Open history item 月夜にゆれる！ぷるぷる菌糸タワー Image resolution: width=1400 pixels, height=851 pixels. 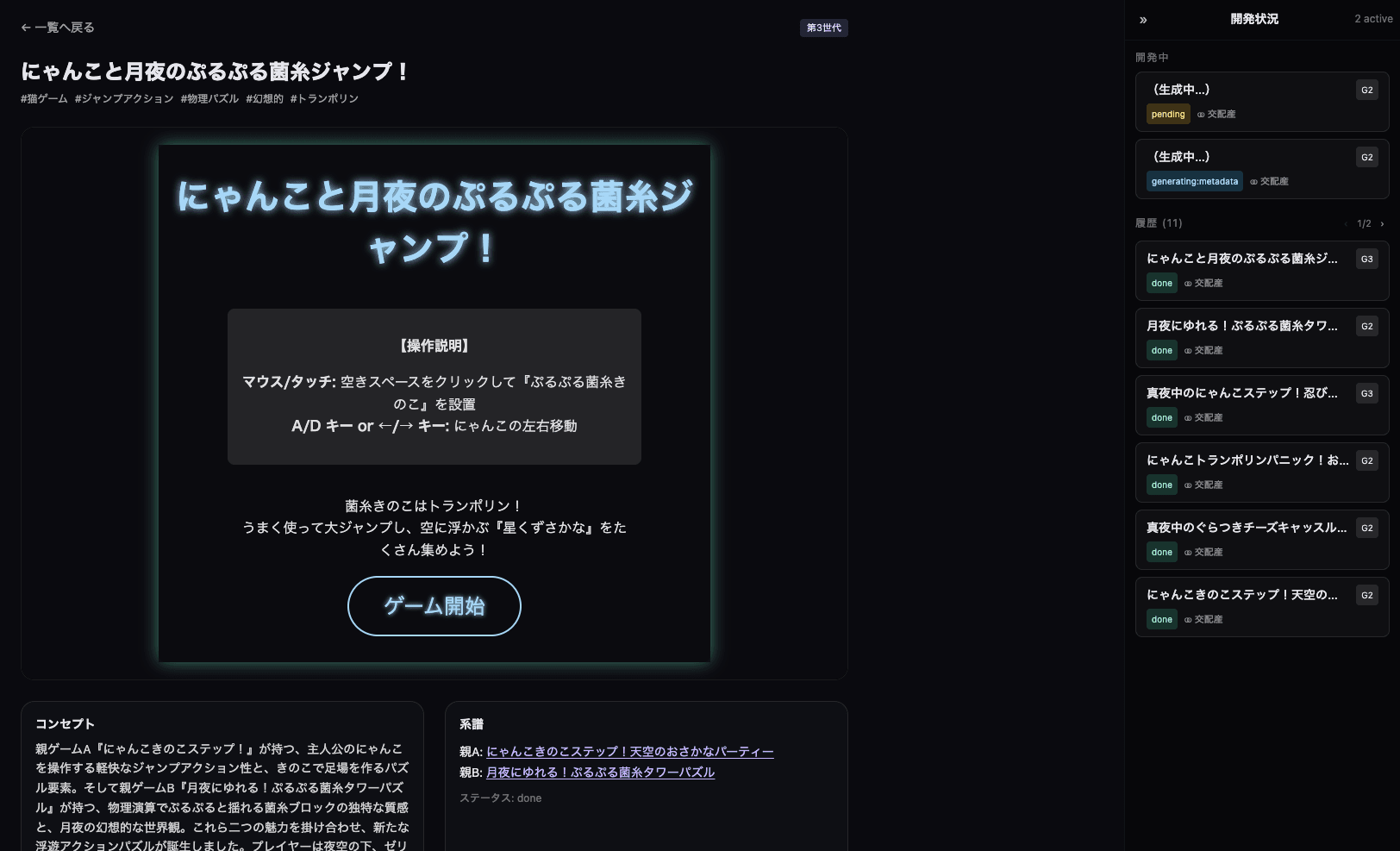1241,326
